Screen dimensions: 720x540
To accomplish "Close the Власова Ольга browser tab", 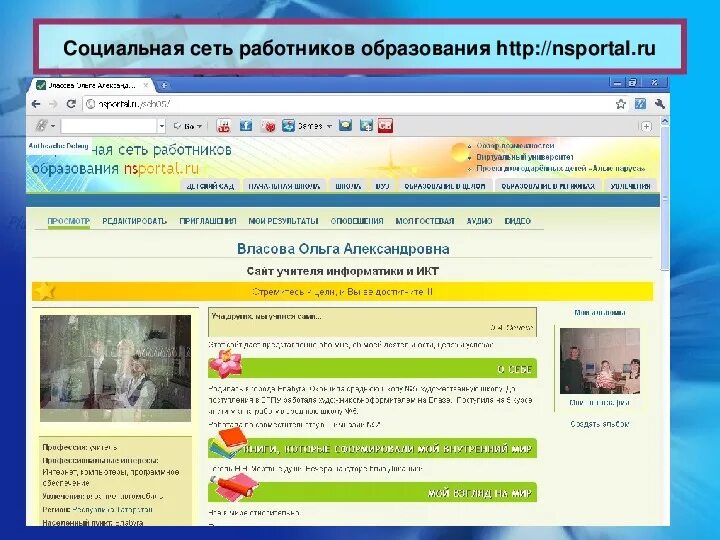I will tap(146, 85).
